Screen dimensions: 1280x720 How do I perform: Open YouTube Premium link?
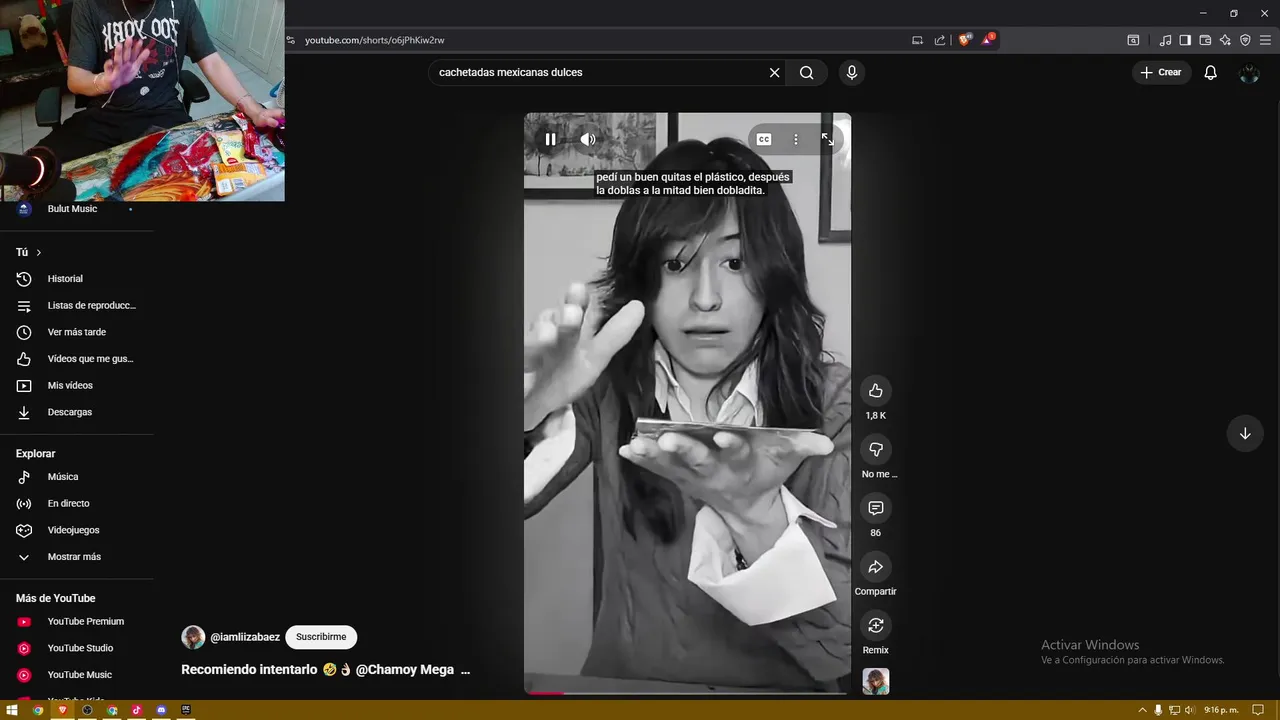coord(77,621)
